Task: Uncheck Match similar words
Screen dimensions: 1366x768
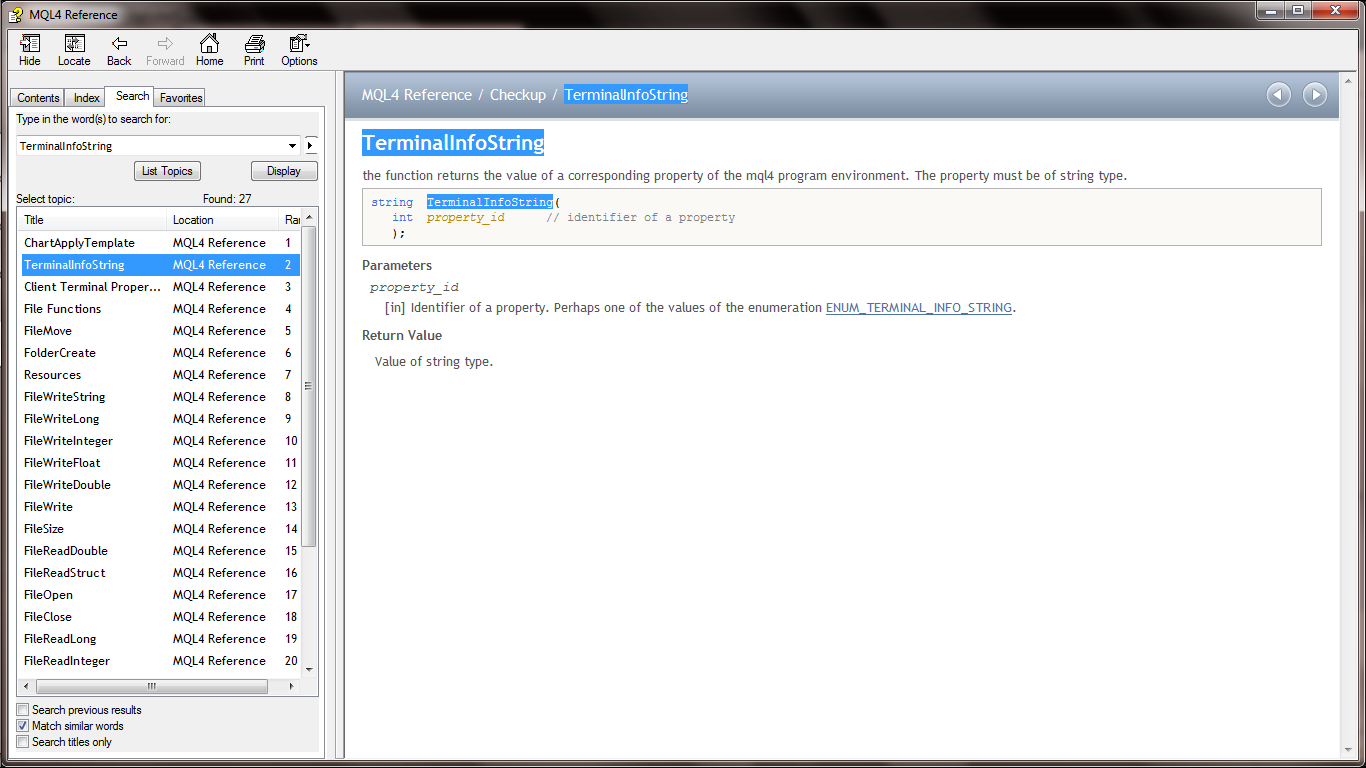Action: [23, 726]
